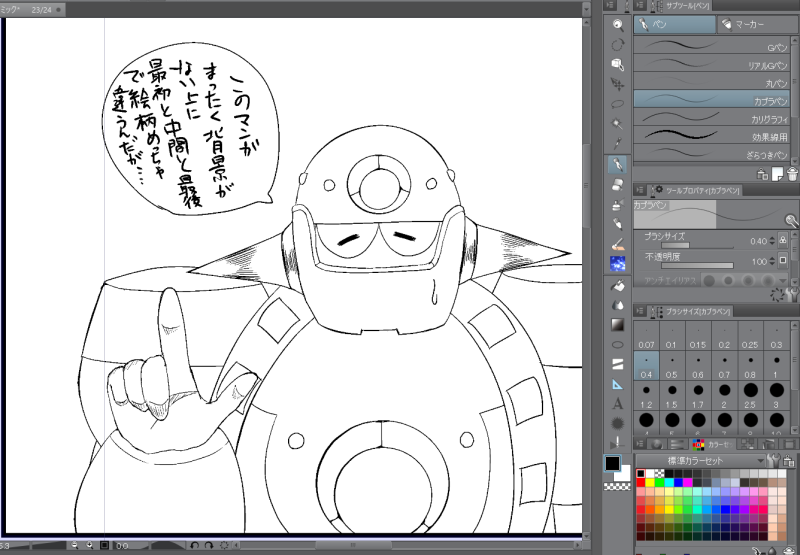The width and height of the screenshot is (800, 555).
Task: Choose the リアルGペン sub tool
Action: tap(712, 63)
